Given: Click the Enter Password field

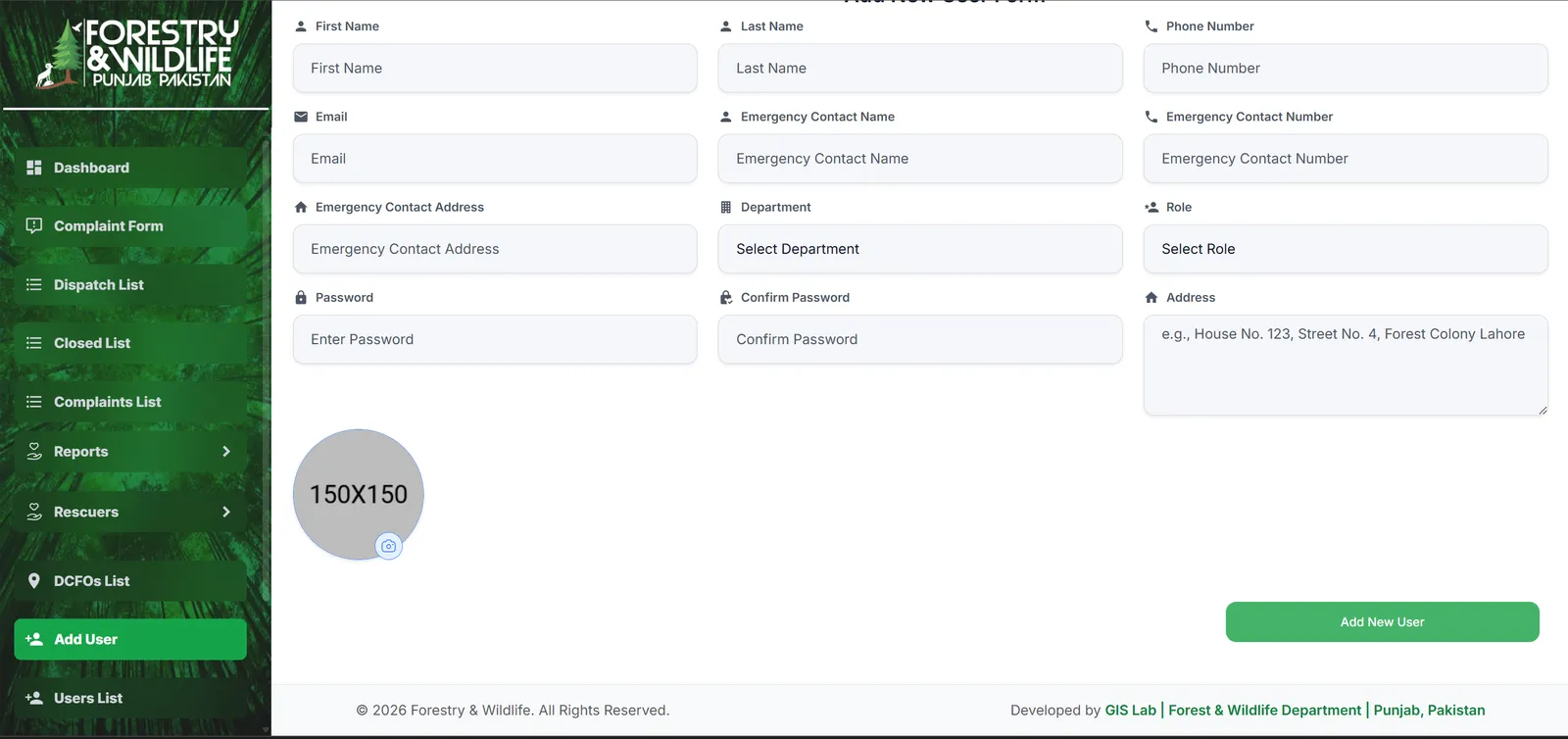Looking at the screenshot, I should [x=495, y=339].
